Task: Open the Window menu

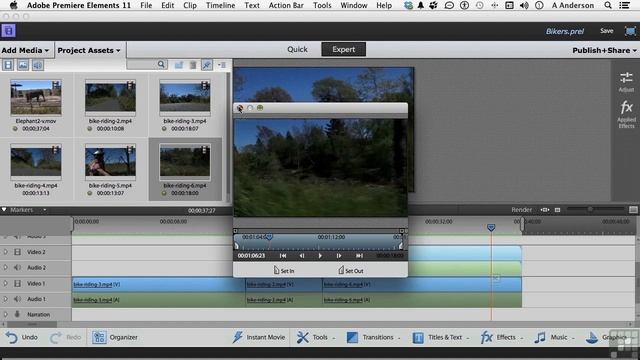Action: 354,5
